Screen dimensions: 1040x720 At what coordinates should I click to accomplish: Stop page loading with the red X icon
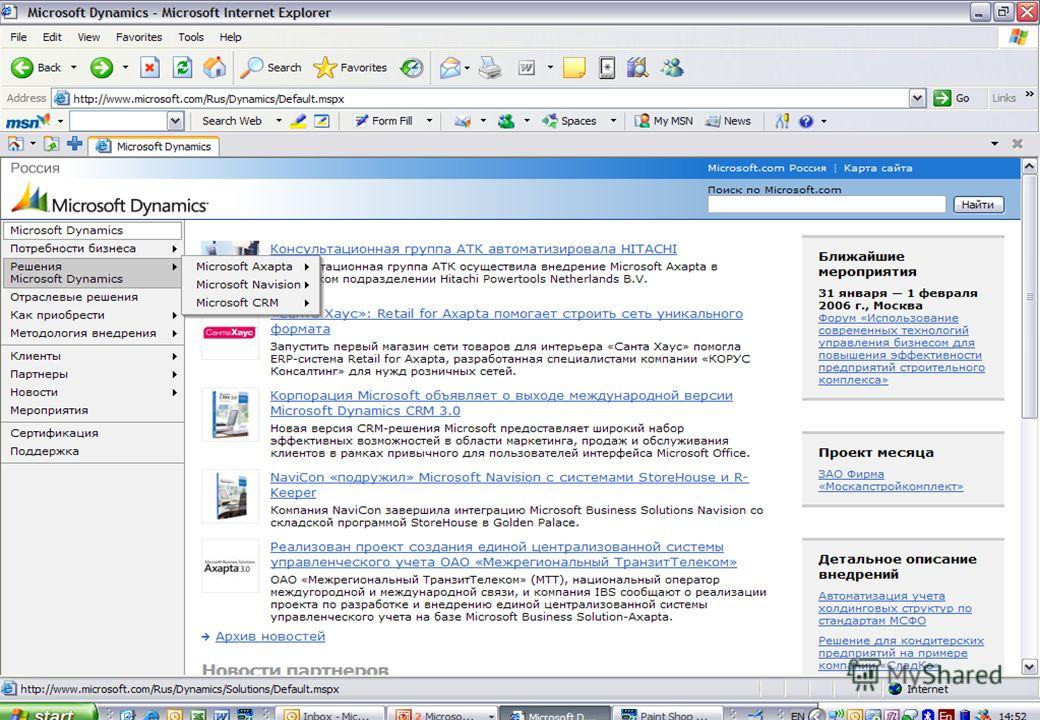[150, 67]
